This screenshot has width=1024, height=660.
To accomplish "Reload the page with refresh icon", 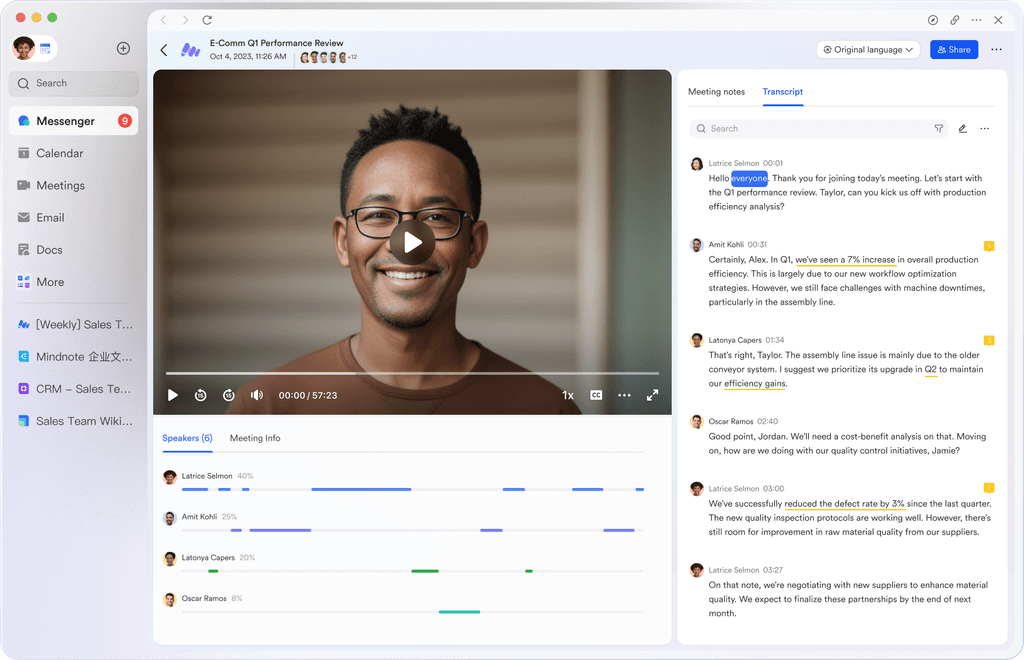I will (x=207, y=20).
